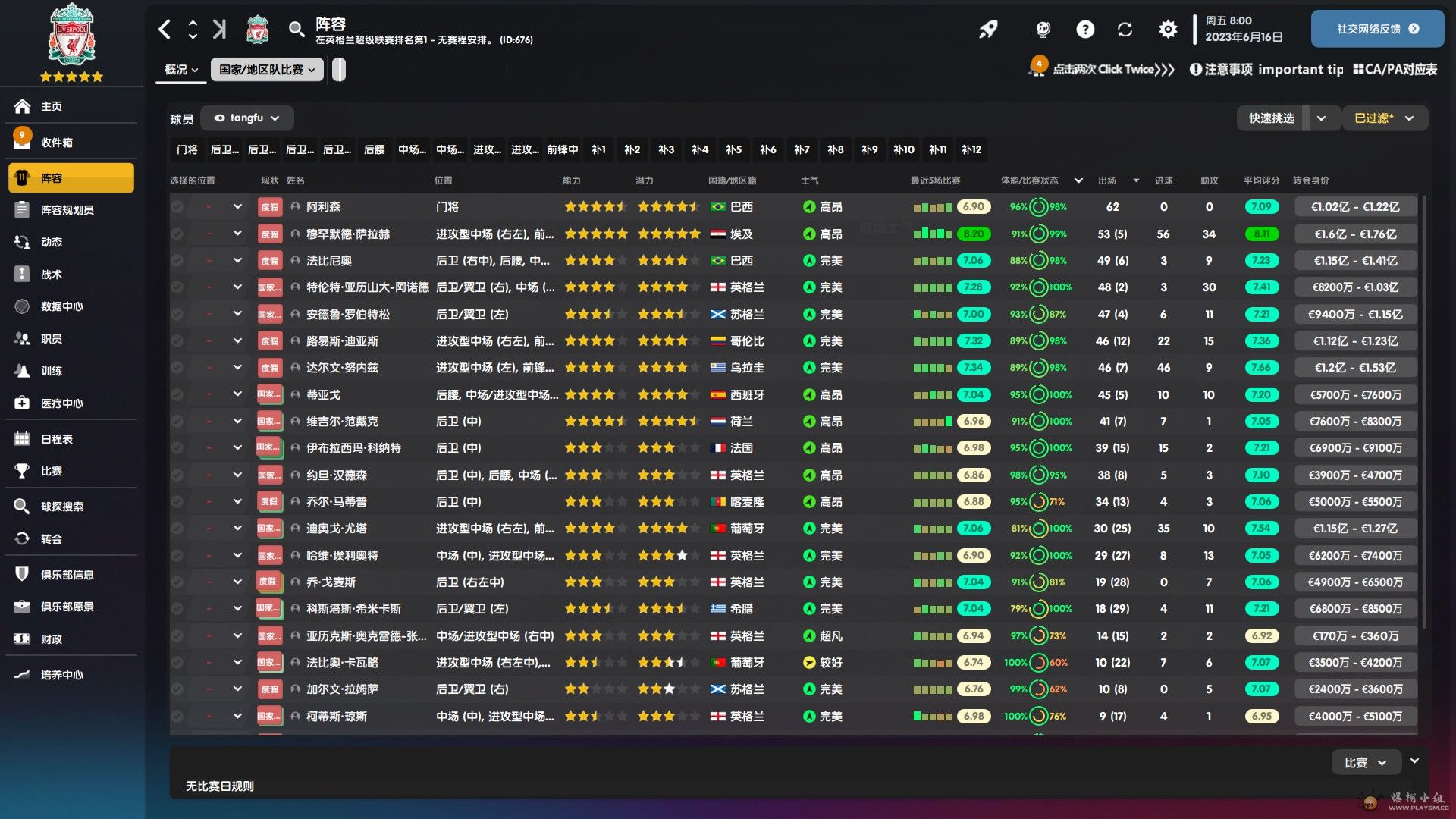The height and width of the screenshot is (819, 1456).
Task: Open 收件箱 inbox in sidebar
Action: pos(57,143)
